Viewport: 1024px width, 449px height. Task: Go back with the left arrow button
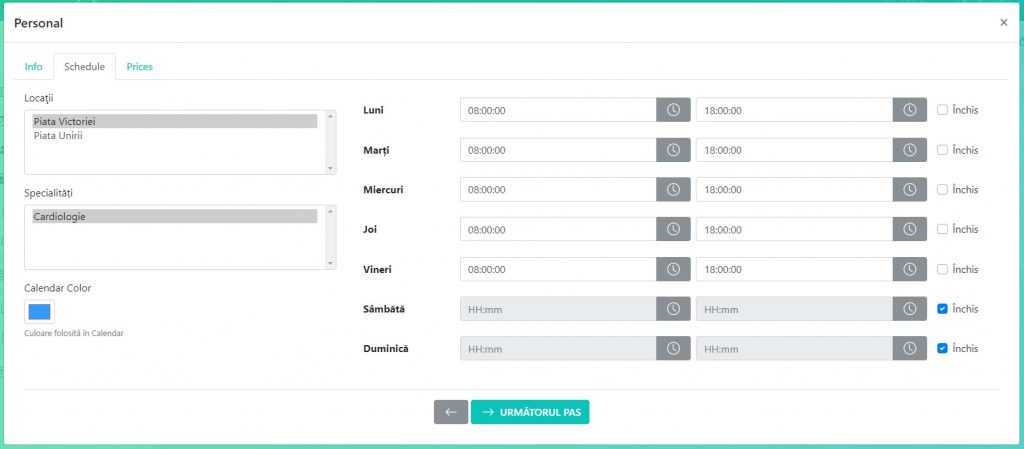450,412
